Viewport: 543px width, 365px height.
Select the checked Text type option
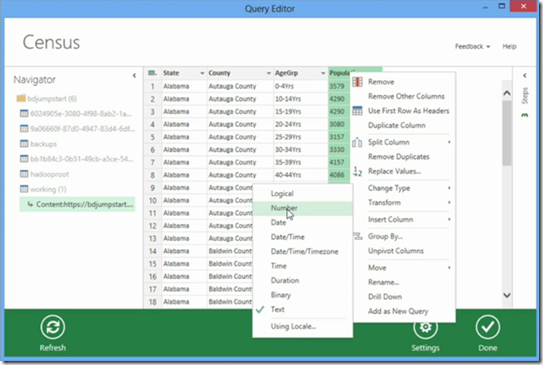[x=303, y=310]
